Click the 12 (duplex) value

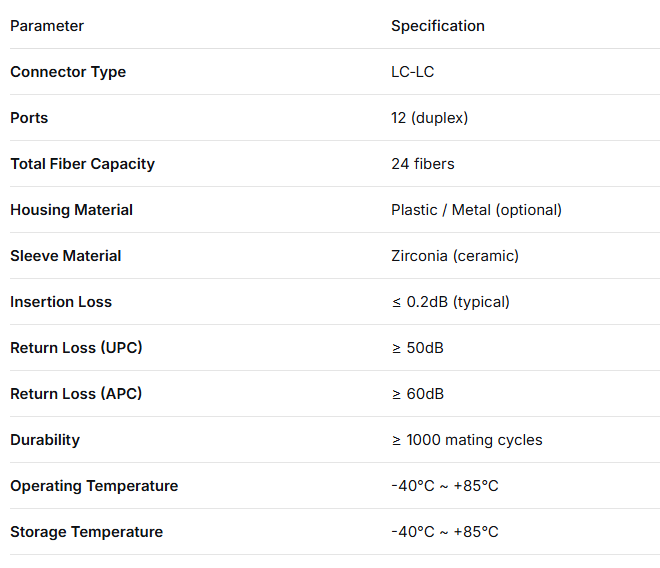(429, 118)
